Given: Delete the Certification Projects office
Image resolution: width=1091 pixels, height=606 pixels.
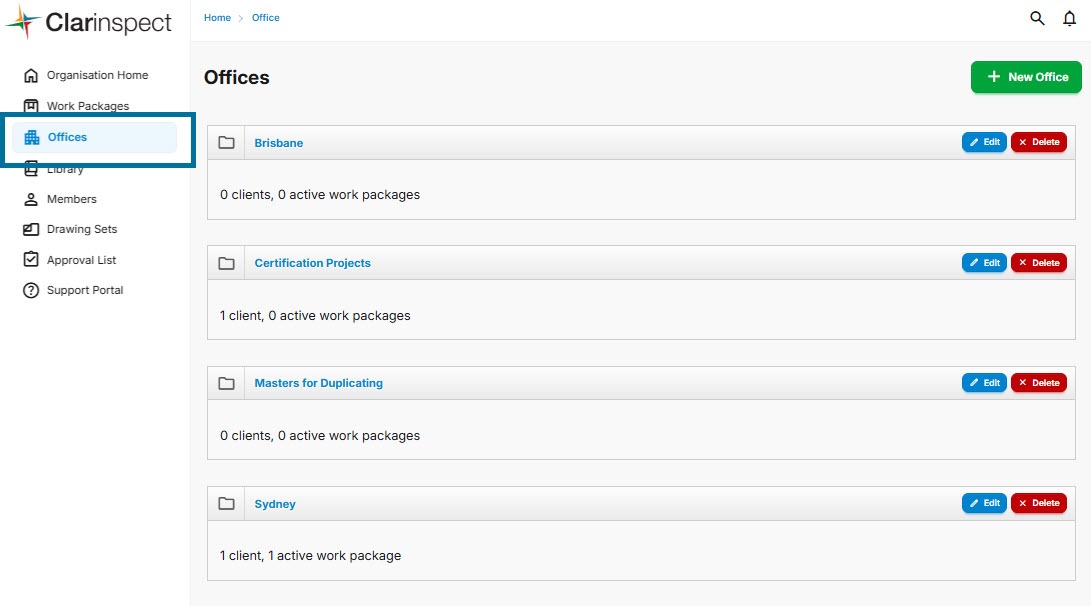Looking at the screenshot, I should (1038, 263).
